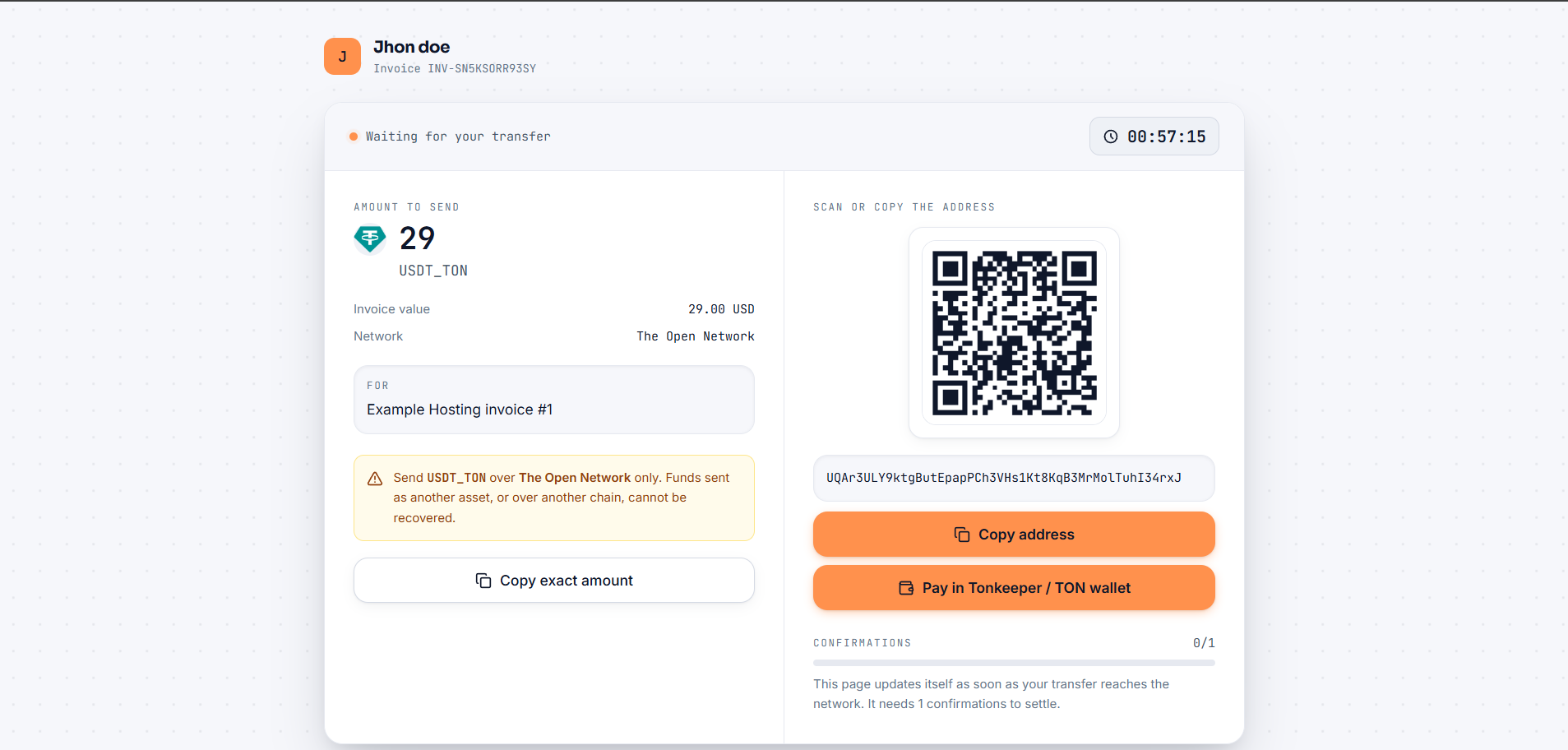
Task: Click the Tether USDT coin icon
Action: 370,239
